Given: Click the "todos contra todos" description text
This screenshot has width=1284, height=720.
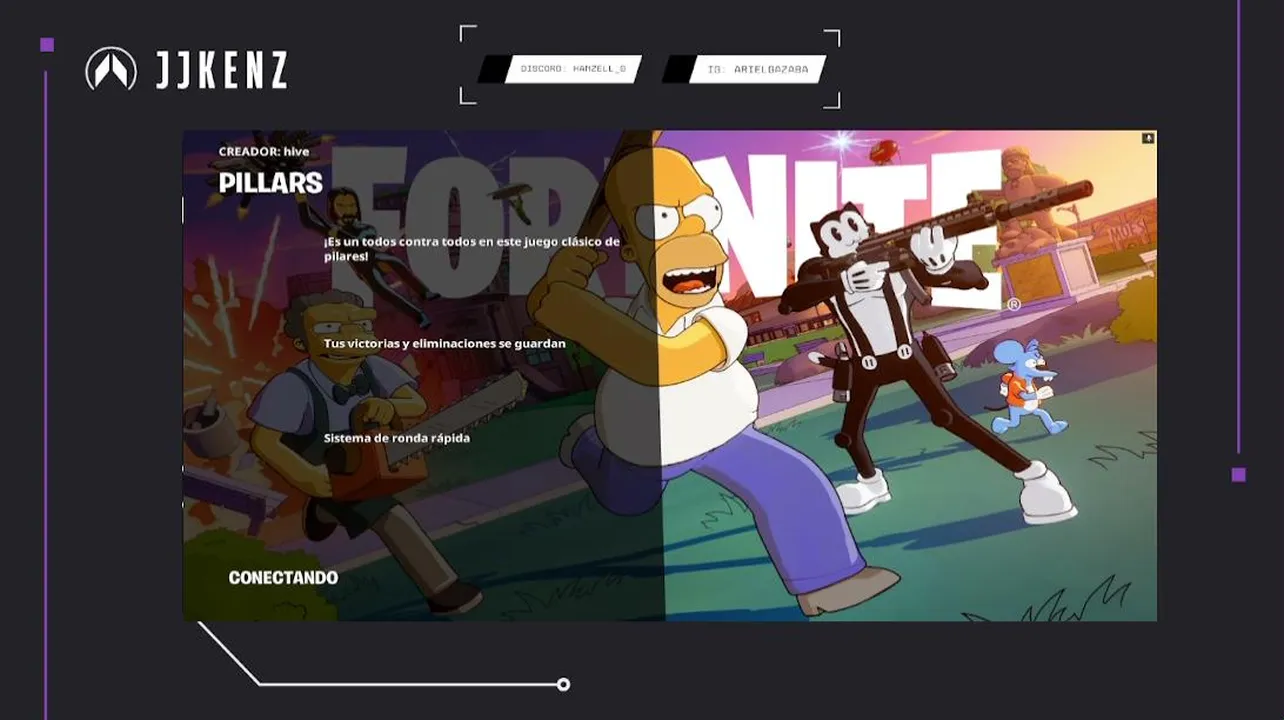Looking at the screenshot, I should pyautogui.click(x=472, y=249).
